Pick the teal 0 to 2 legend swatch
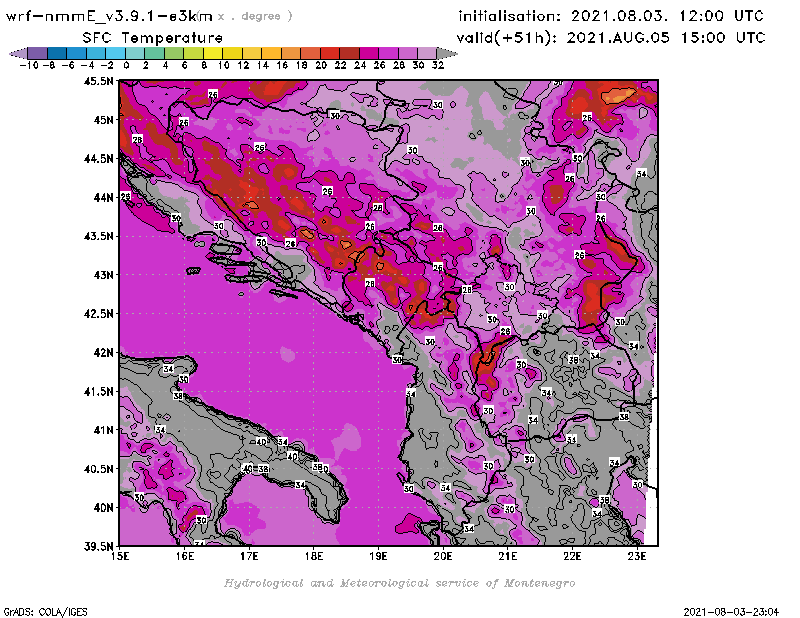Viewport: 800px width, 618px height. click(x=135, y=53)
